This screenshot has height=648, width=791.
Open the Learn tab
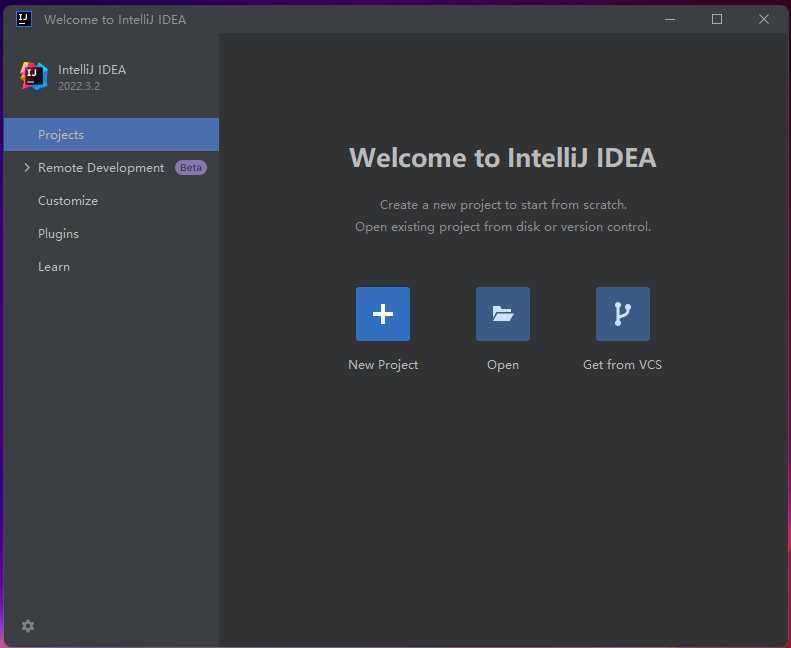(111, 267)
